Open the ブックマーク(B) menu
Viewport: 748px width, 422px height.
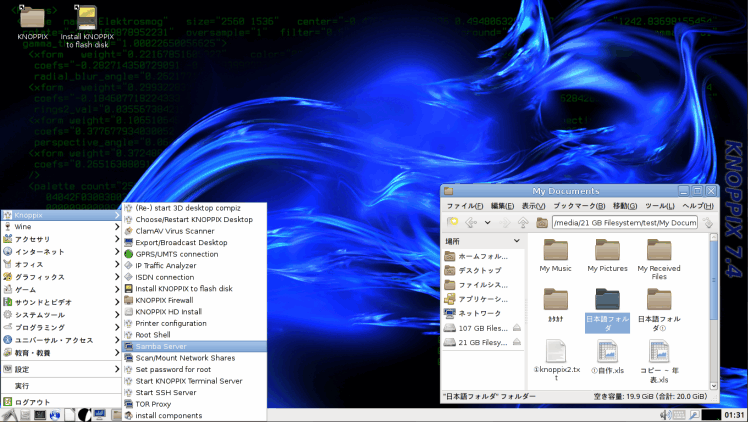(579, 206)
